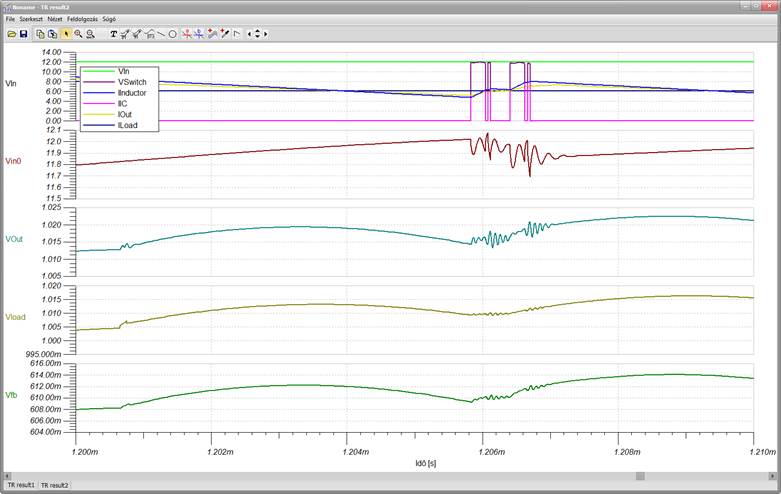Click the 14.00 tick on top axis

(x=51, y=52)
